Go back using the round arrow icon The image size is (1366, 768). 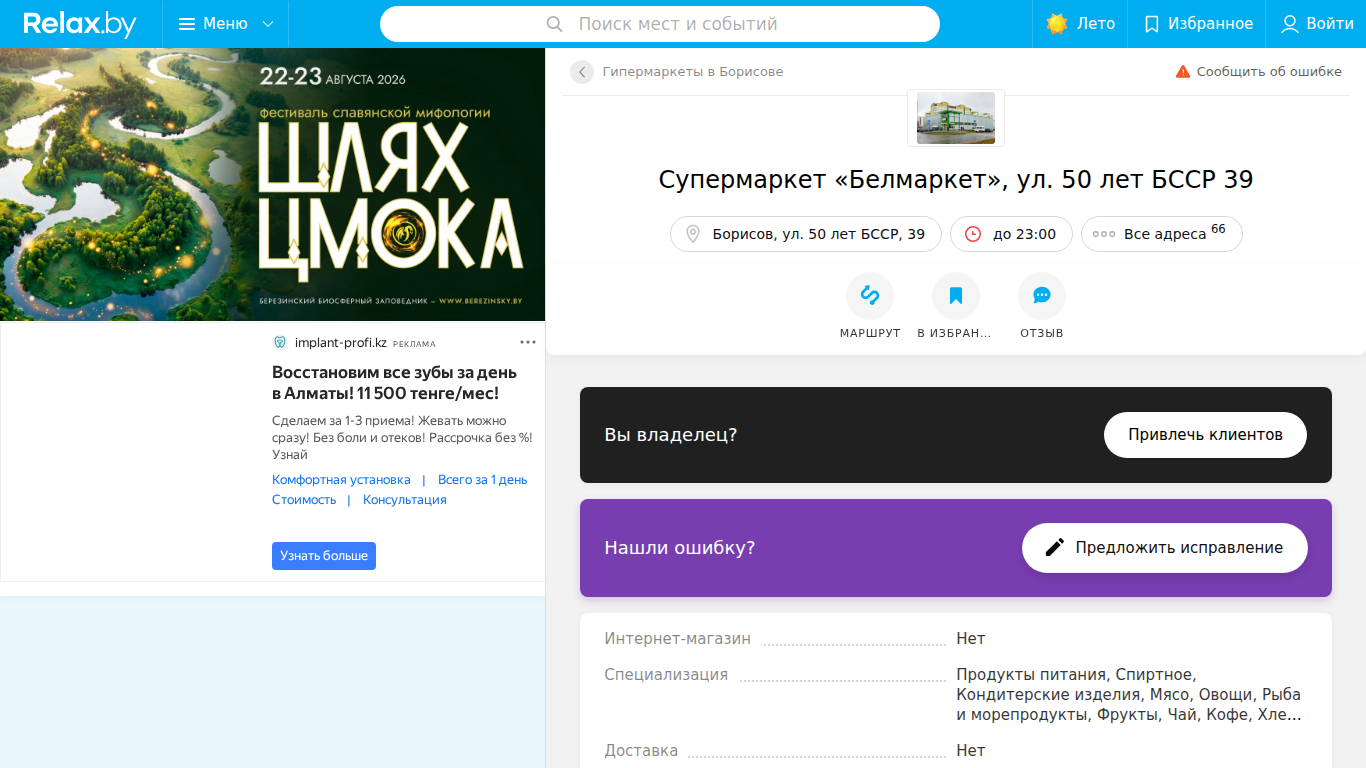(x=582, y=72)
